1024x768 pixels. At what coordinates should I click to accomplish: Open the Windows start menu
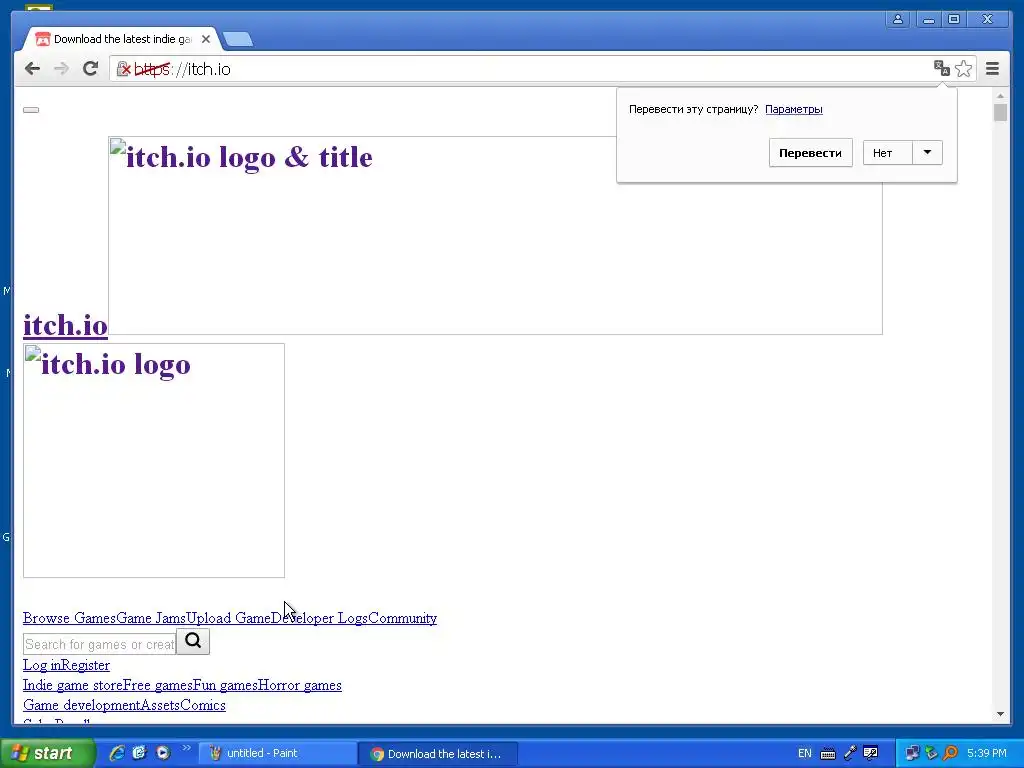pyautogui.click(x=47, y=753)
